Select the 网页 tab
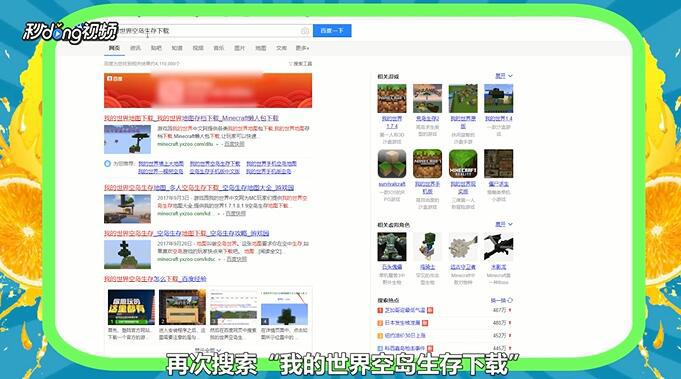 click(x=114, y=48)
